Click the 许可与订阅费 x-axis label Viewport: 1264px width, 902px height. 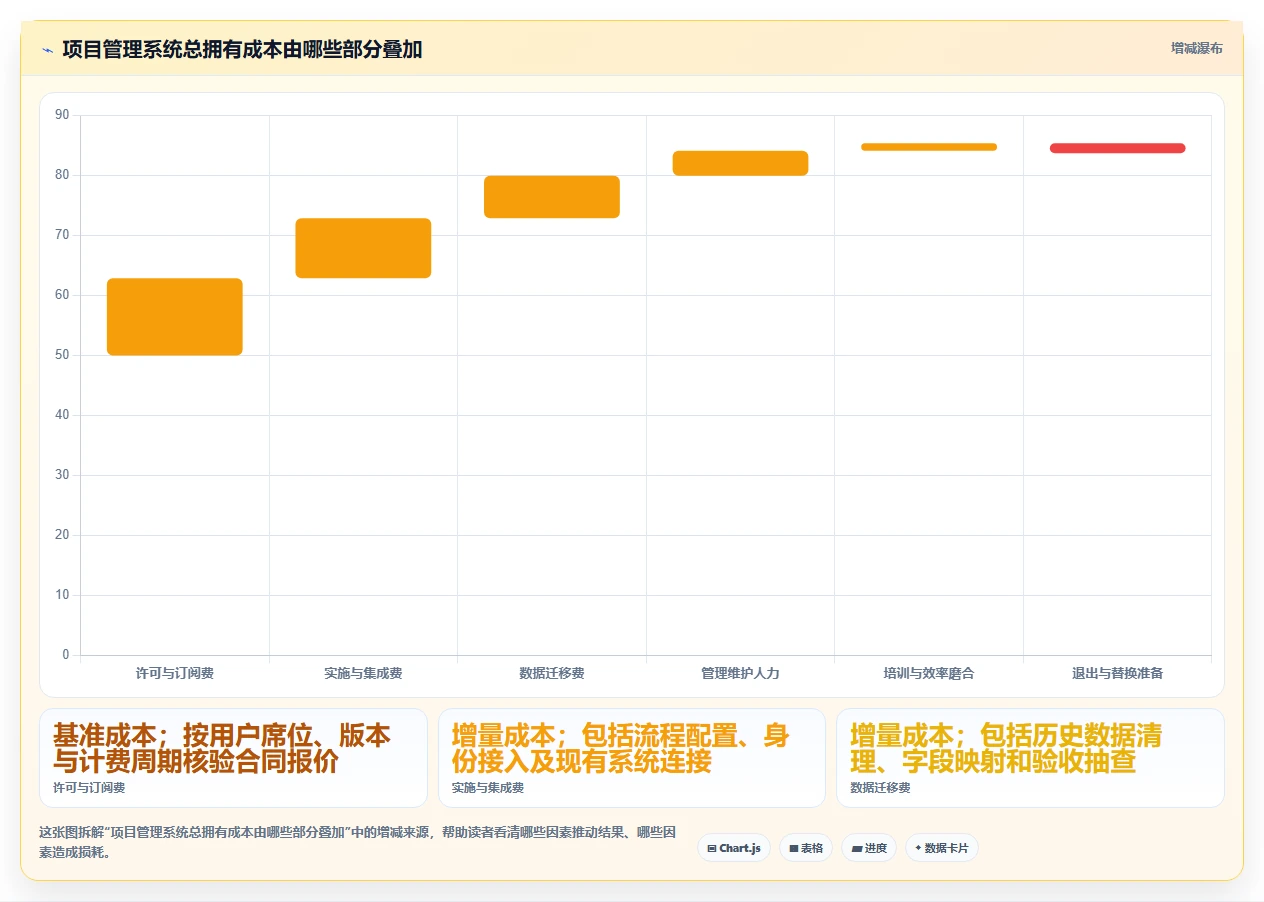point(175,674)
